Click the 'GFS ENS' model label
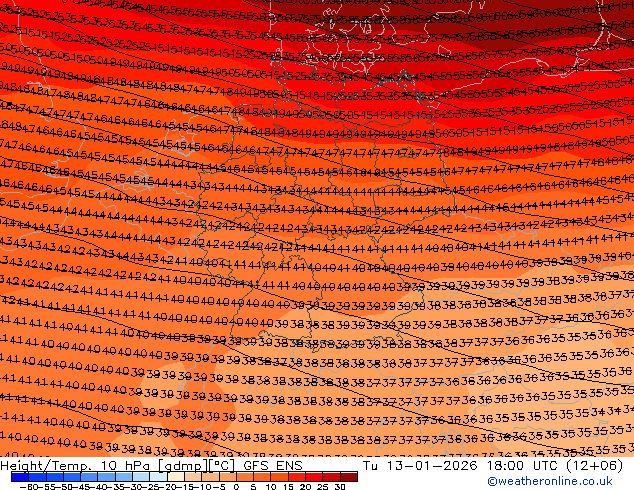Viewport: 634px width, 490px height. [273, 466]
